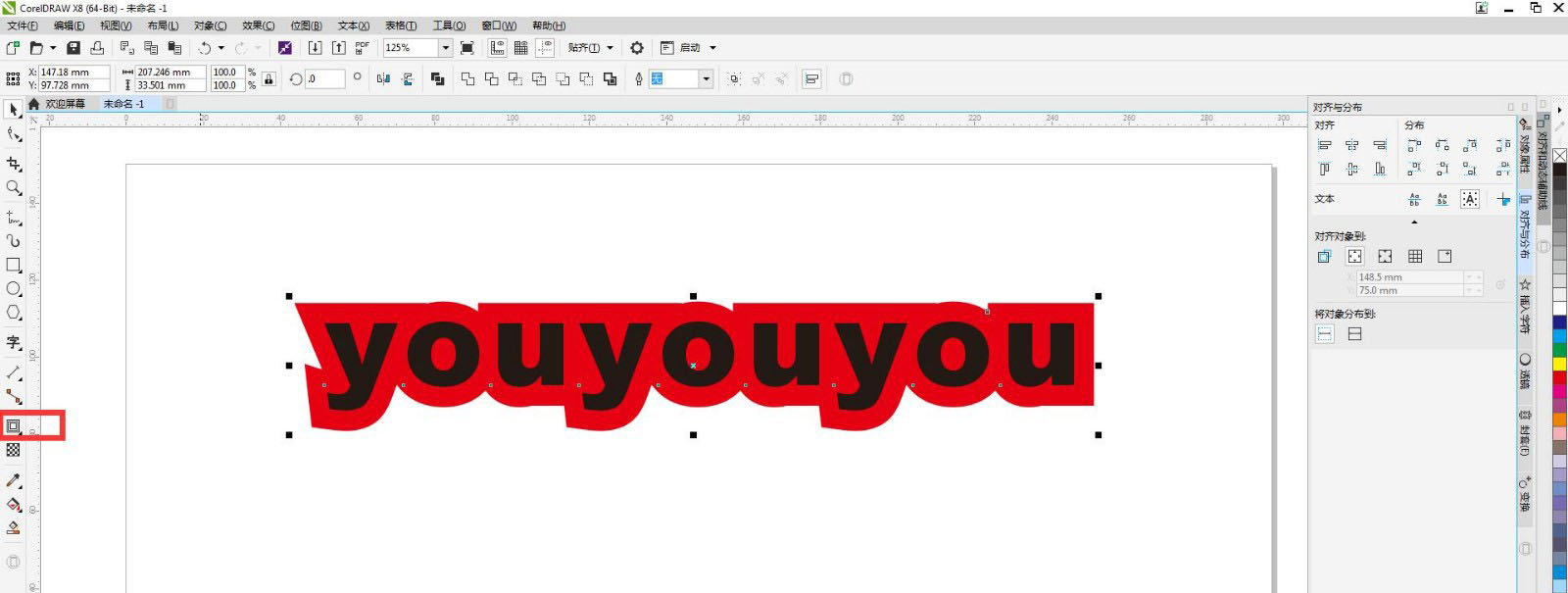
Task: Open the zoom level 125% dropdown
Action: [445, 48]
